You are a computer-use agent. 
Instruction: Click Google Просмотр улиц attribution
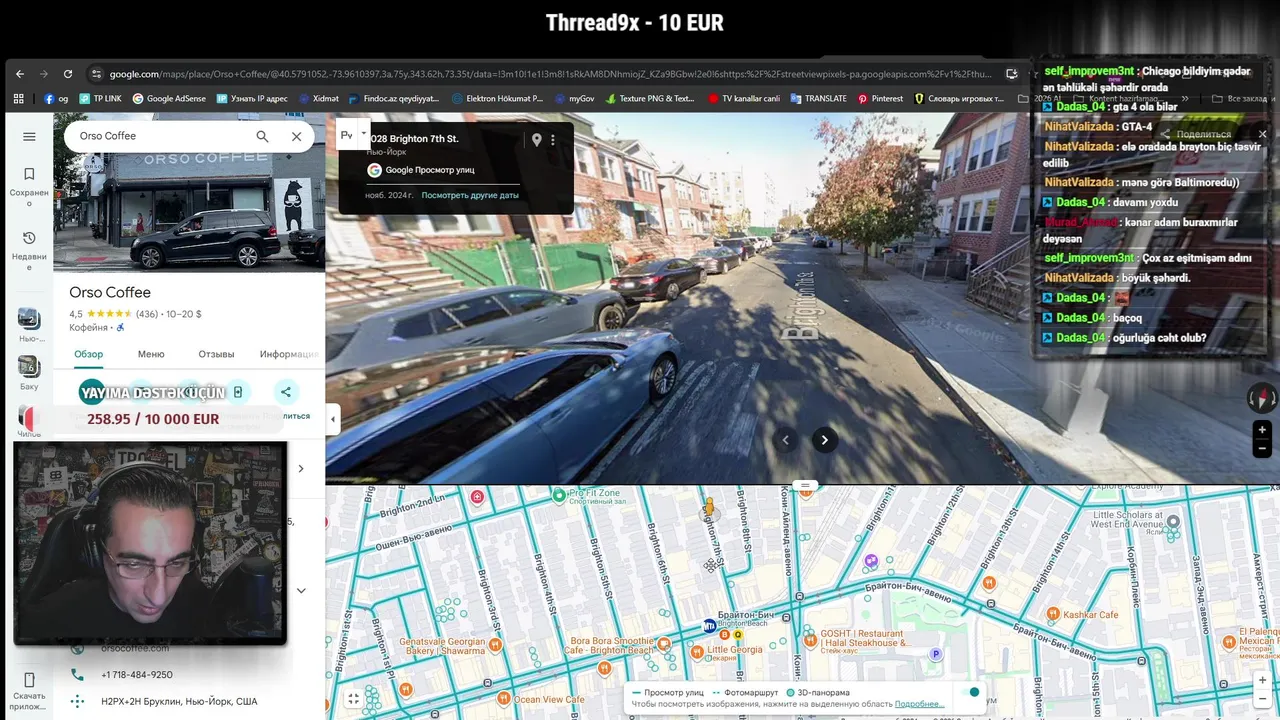pos(420,170)
